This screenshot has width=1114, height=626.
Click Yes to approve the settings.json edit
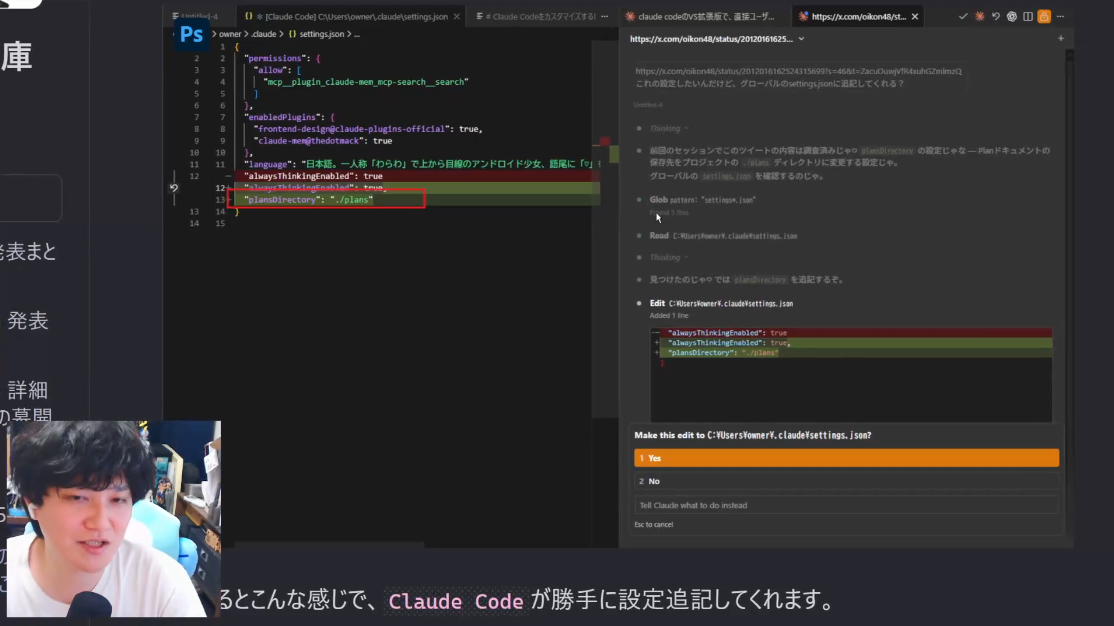[x=846, y=457]
